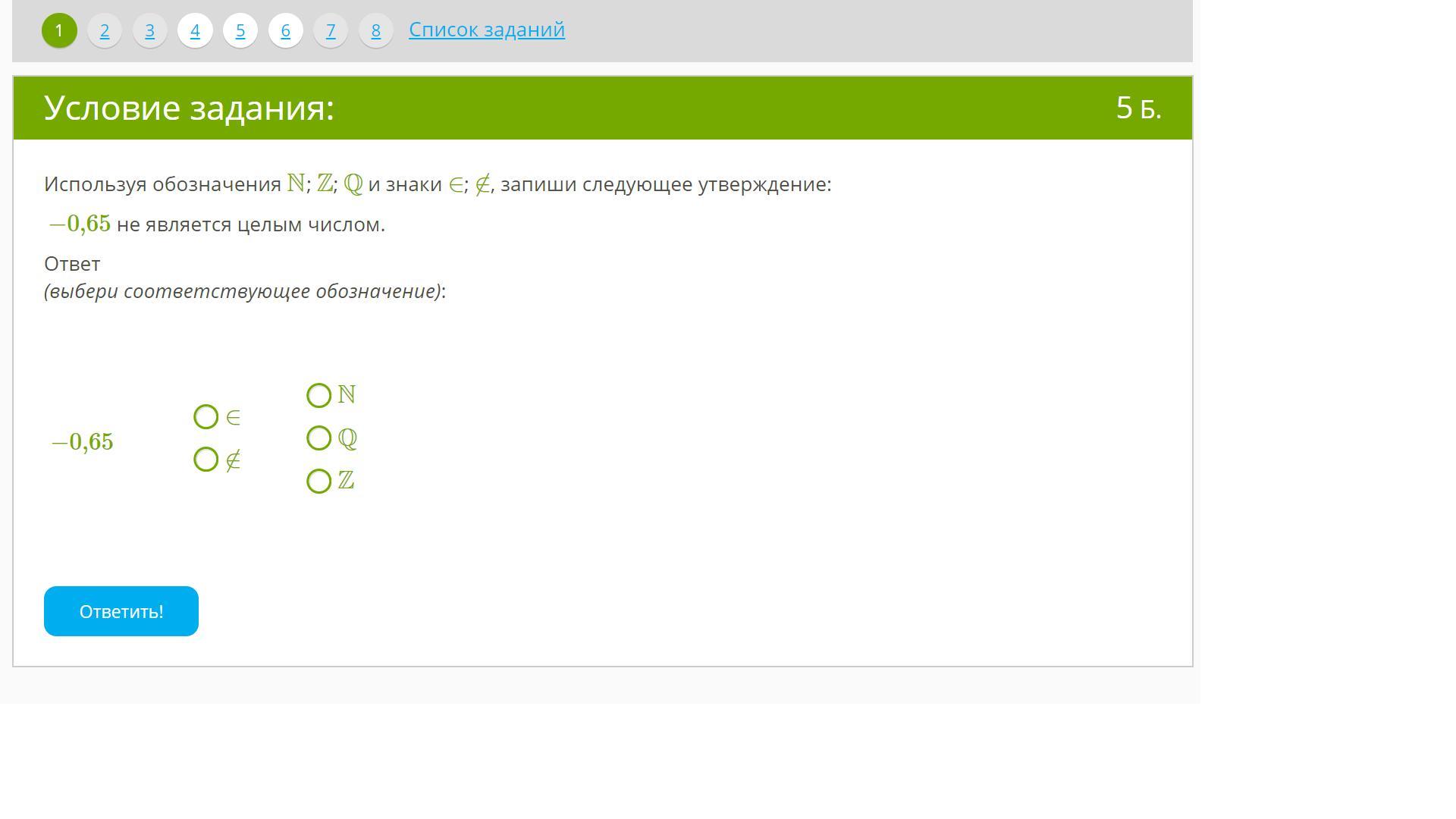Click current task number 1 circle
Viewport: 1456px width, 819px height.
tap(59, 31)
